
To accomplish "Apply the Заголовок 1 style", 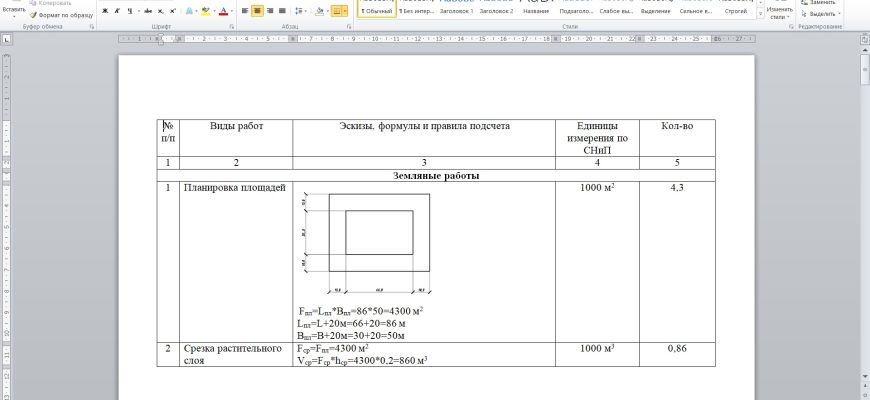I will (x=457, y=10).
